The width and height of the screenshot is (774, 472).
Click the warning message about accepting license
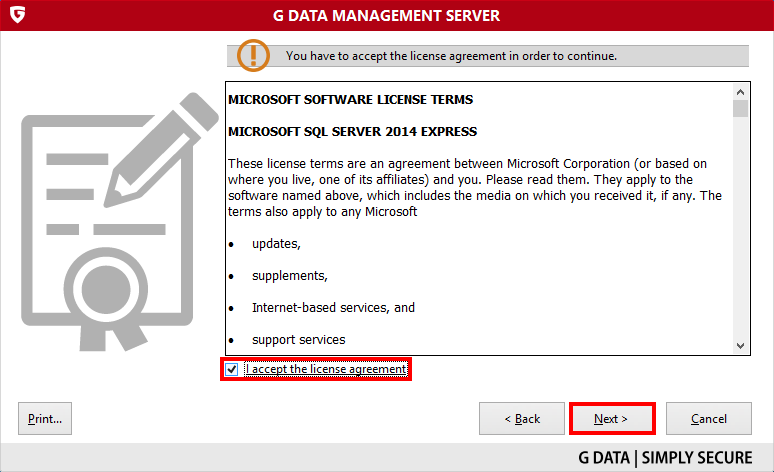pos(451,56)
